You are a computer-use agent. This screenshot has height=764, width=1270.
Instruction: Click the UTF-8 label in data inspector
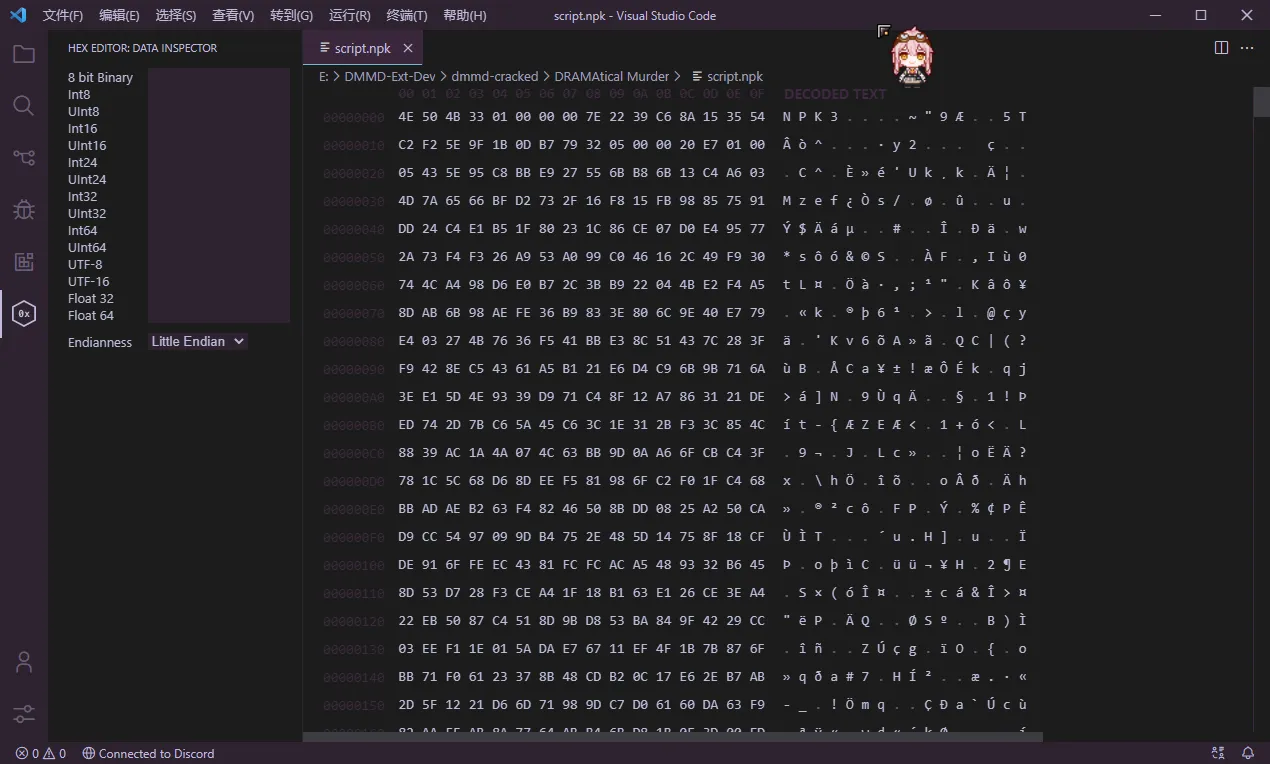85,264
